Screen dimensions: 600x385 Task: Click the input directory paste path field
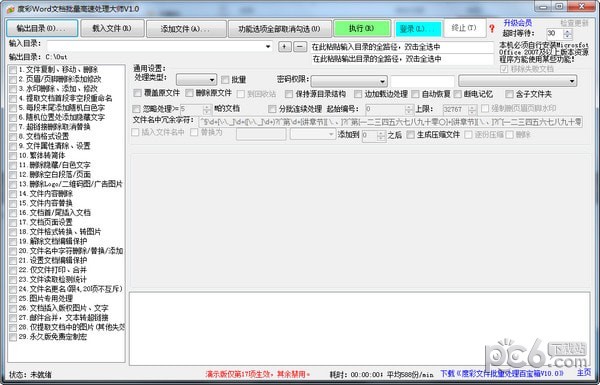[402, 47]
